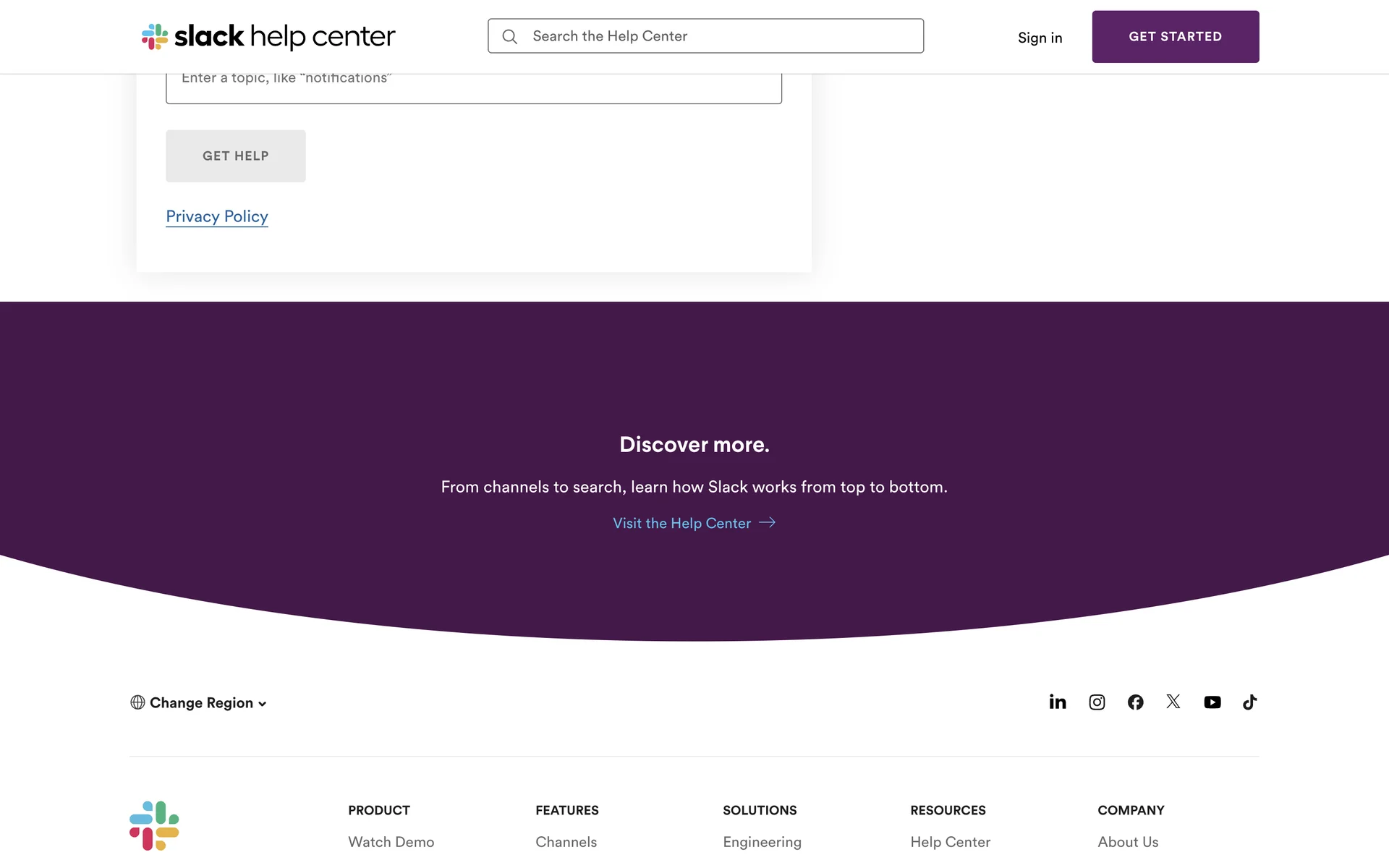Click the Slack help center logo
Viewport: 1389px width, 868px height.
(x=268, y=36)
